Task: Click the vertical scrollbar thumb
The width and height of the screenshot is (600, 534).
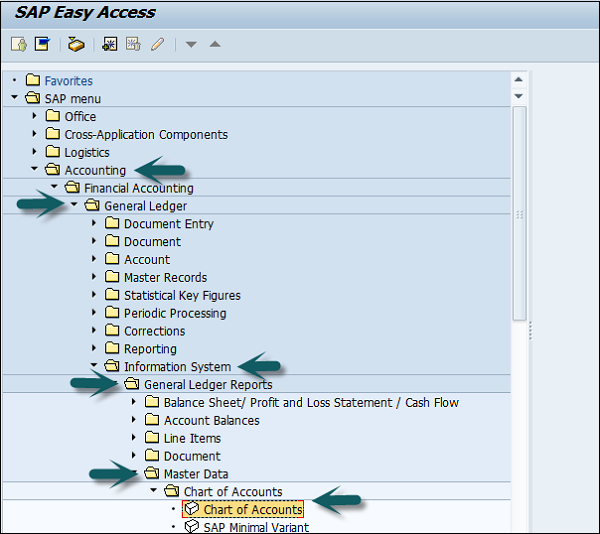Action: point(519,213)
